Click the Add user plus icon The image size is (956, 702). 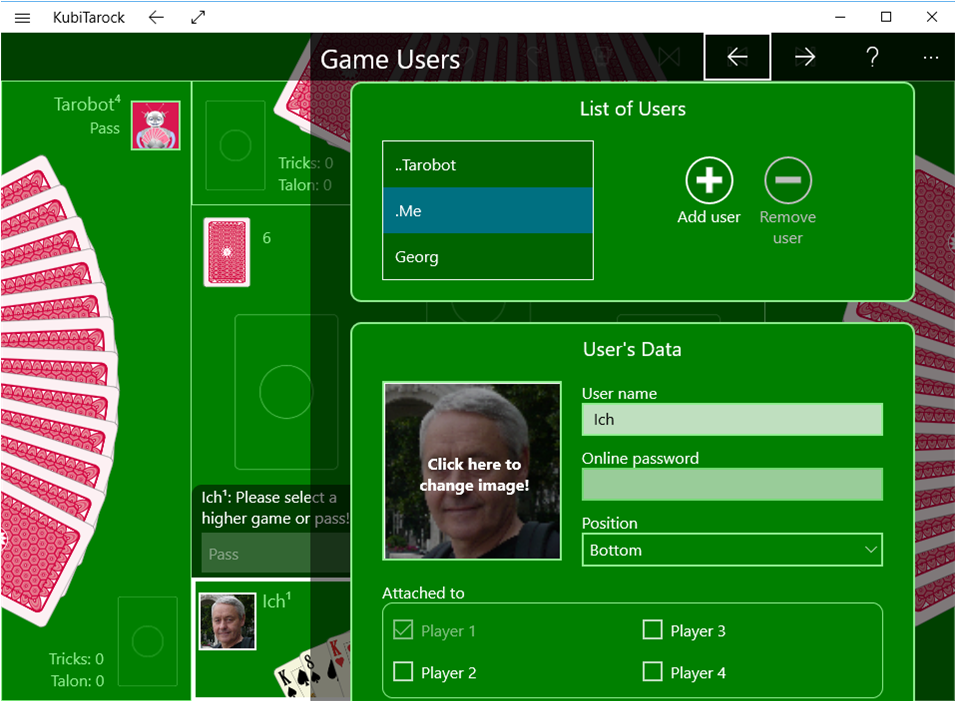pyautogui.click(x=709, y=181)
